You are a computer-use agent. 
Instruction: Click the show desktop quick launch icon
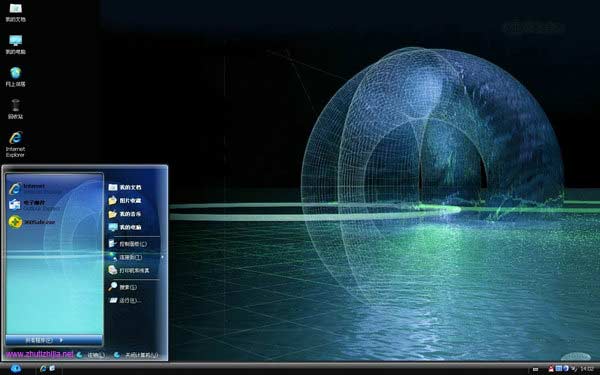pos(52,368)
